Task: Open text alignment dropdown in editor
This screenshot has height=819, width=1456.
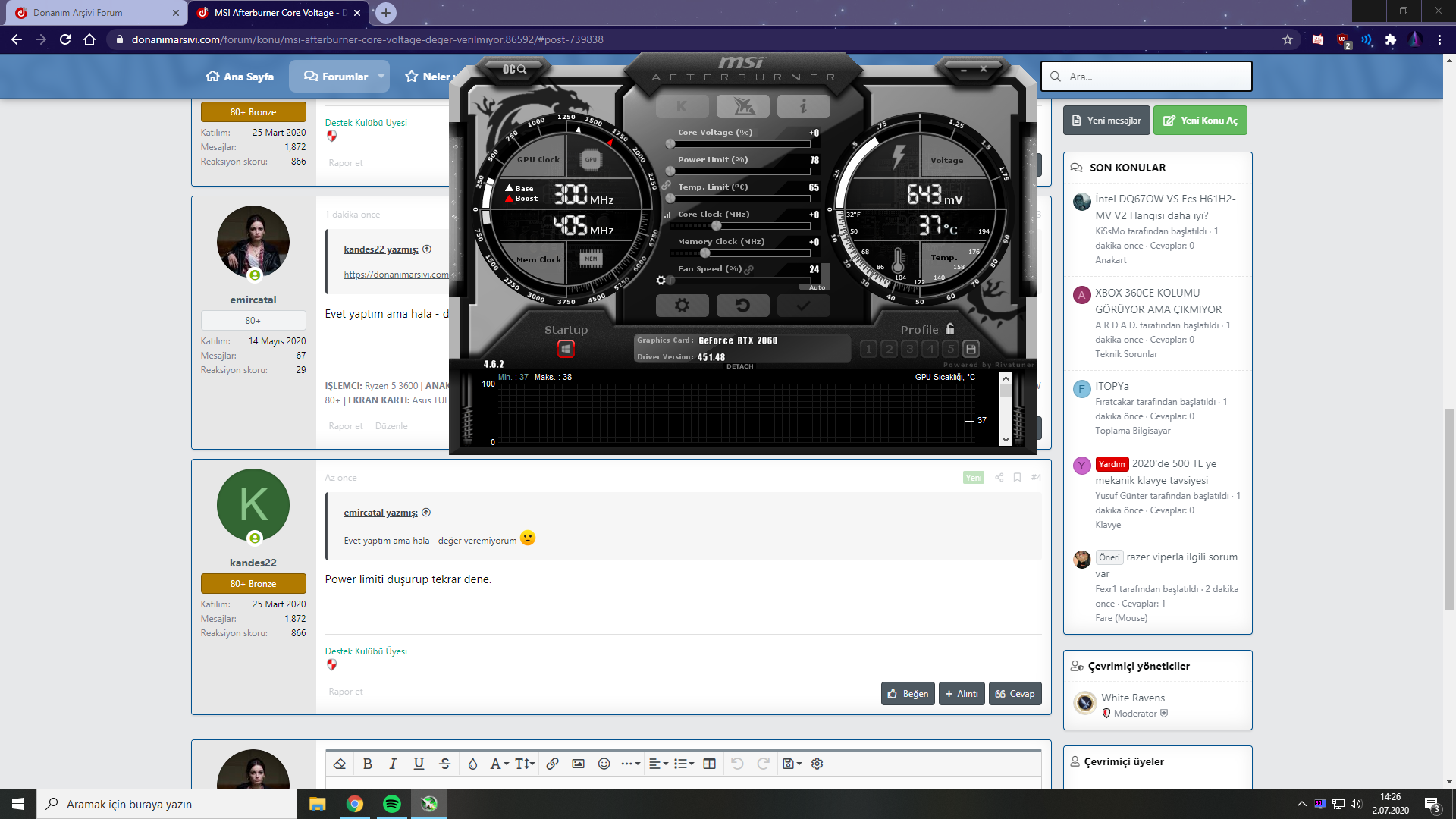Action: [658, 764]
